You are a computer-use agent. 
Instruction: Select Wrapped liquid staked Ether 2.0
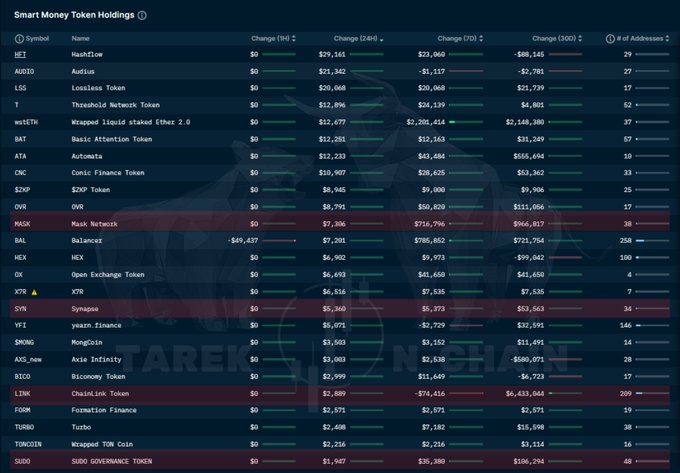click(x=131, y=122)
